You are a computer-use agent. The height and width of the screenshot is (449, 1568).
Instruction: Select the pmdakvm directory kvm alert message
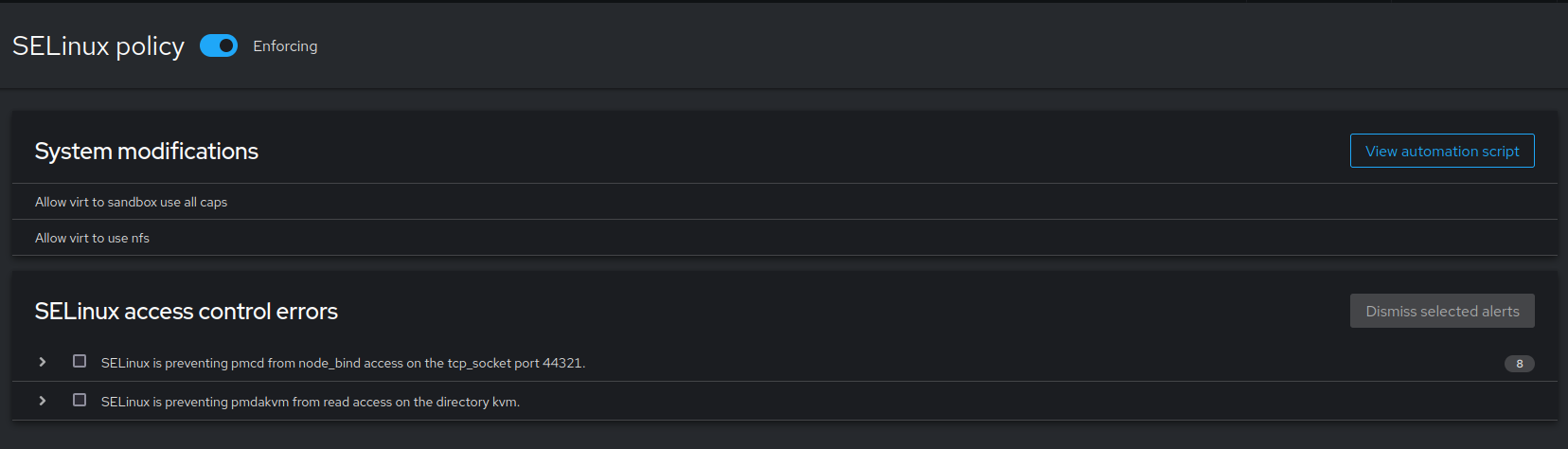(311, 402)
